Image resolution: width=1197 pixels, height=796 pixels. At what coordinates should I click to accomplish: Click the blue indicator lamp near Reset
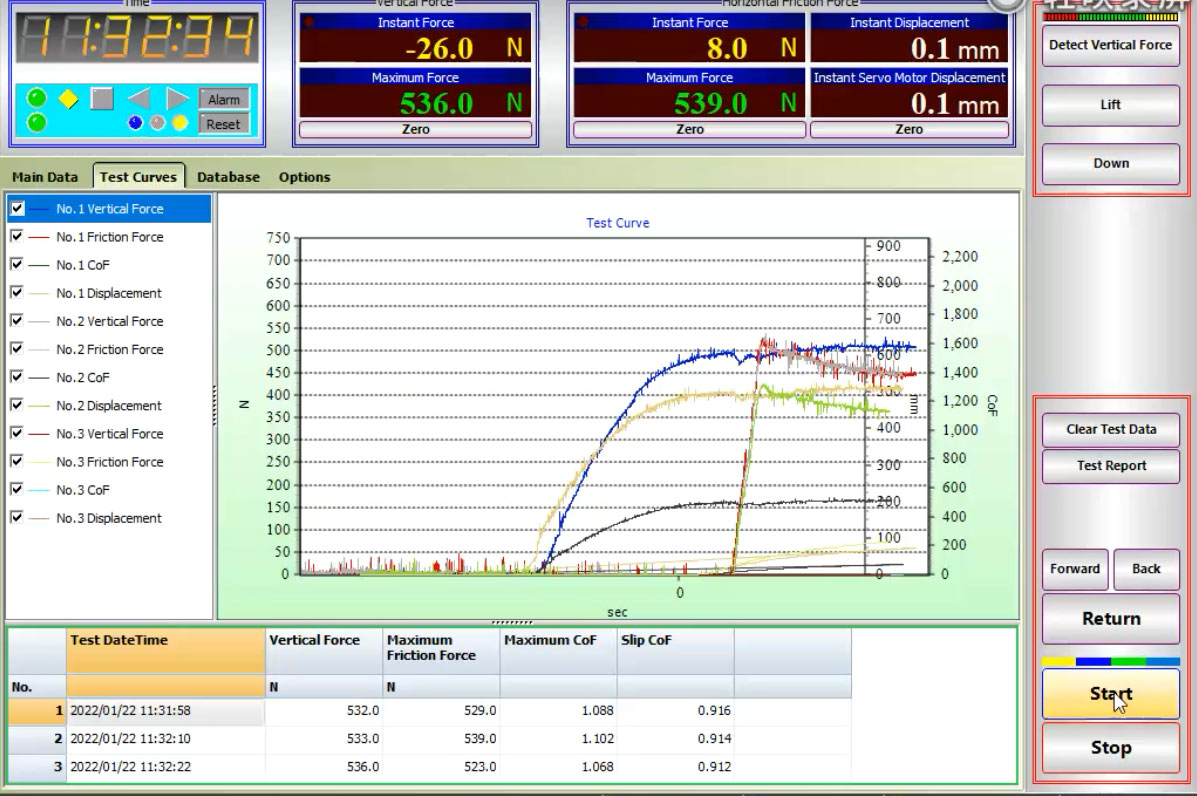pyautogui.click(x=134, y=121)
